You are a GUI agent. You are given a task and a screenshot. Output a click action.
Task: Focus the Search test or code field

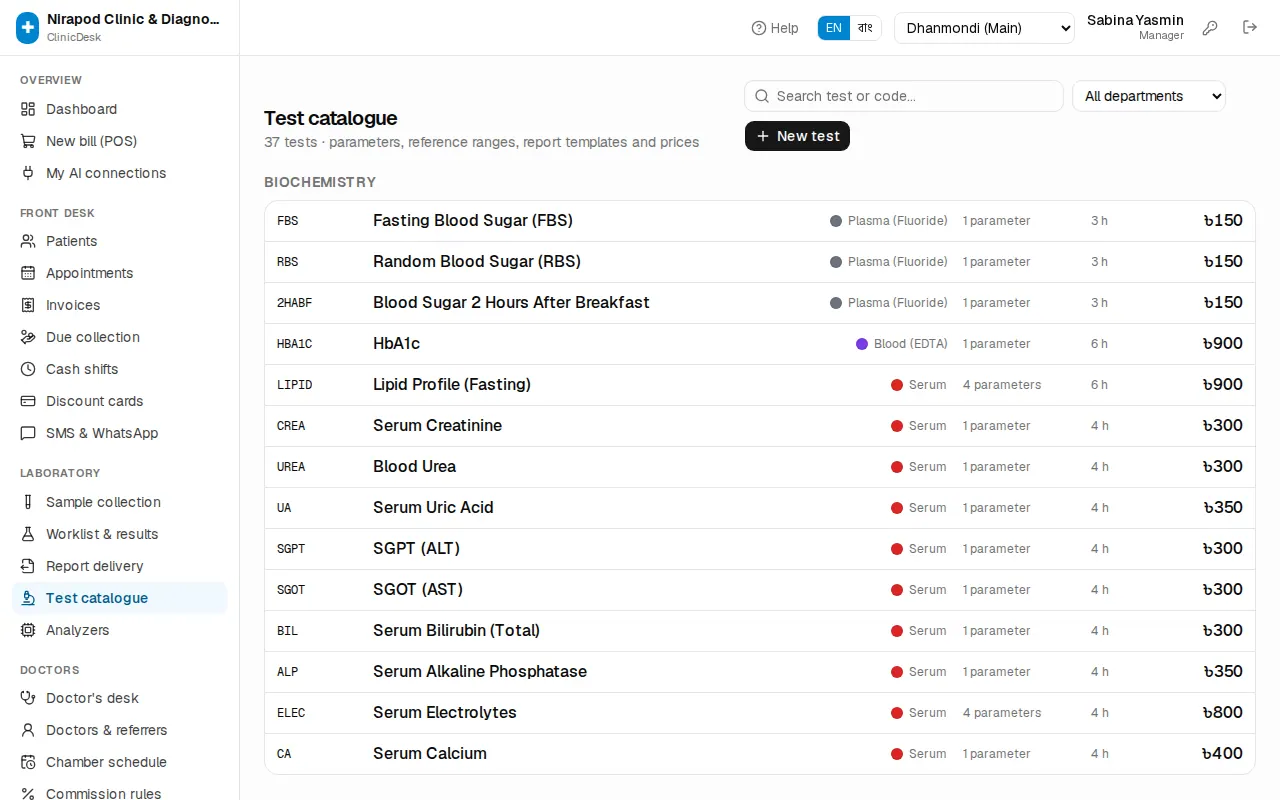[x=904, y=96]
